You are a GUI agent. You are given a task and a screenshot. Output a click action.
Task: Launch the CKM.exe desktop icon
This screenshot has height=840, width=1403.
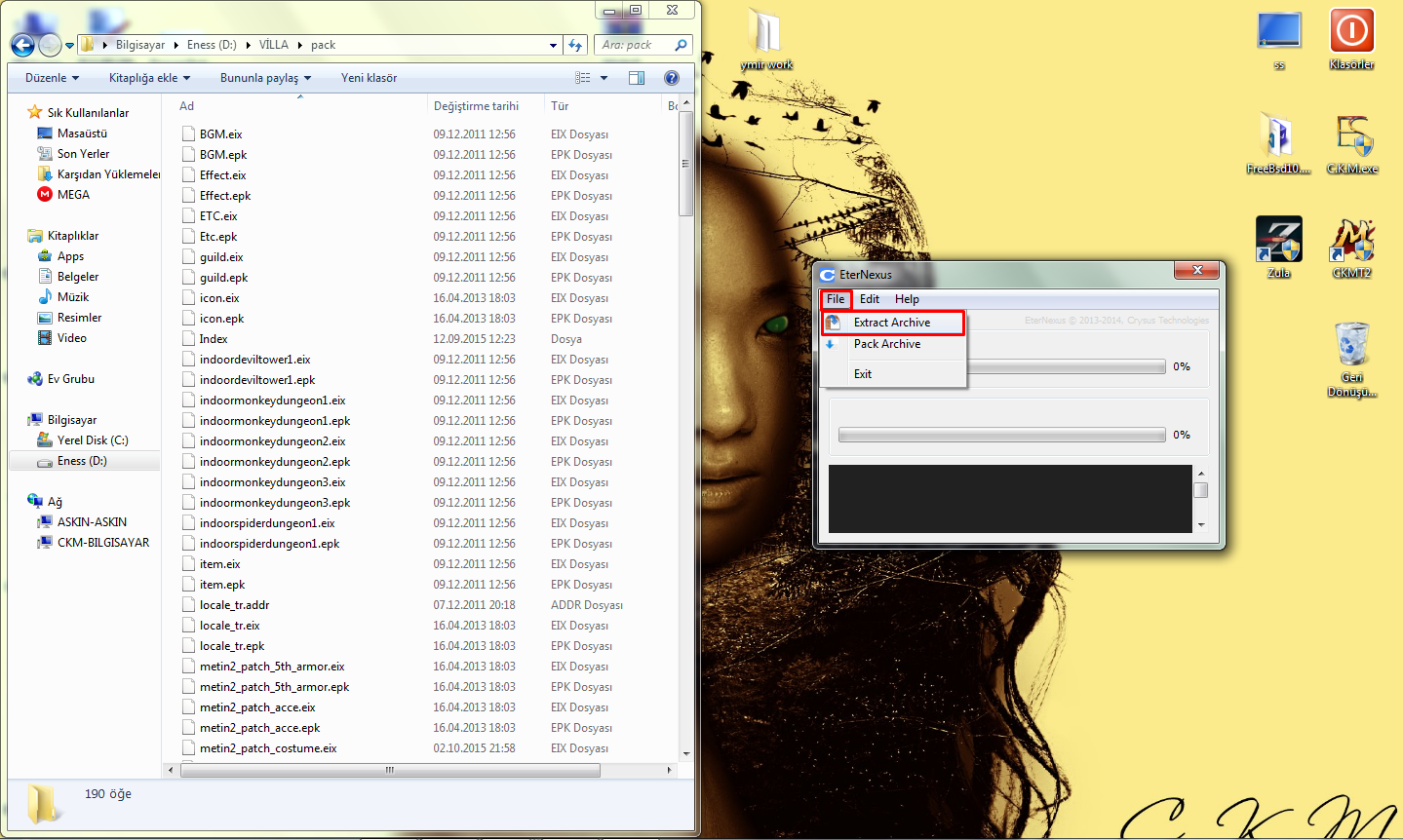1352,143
